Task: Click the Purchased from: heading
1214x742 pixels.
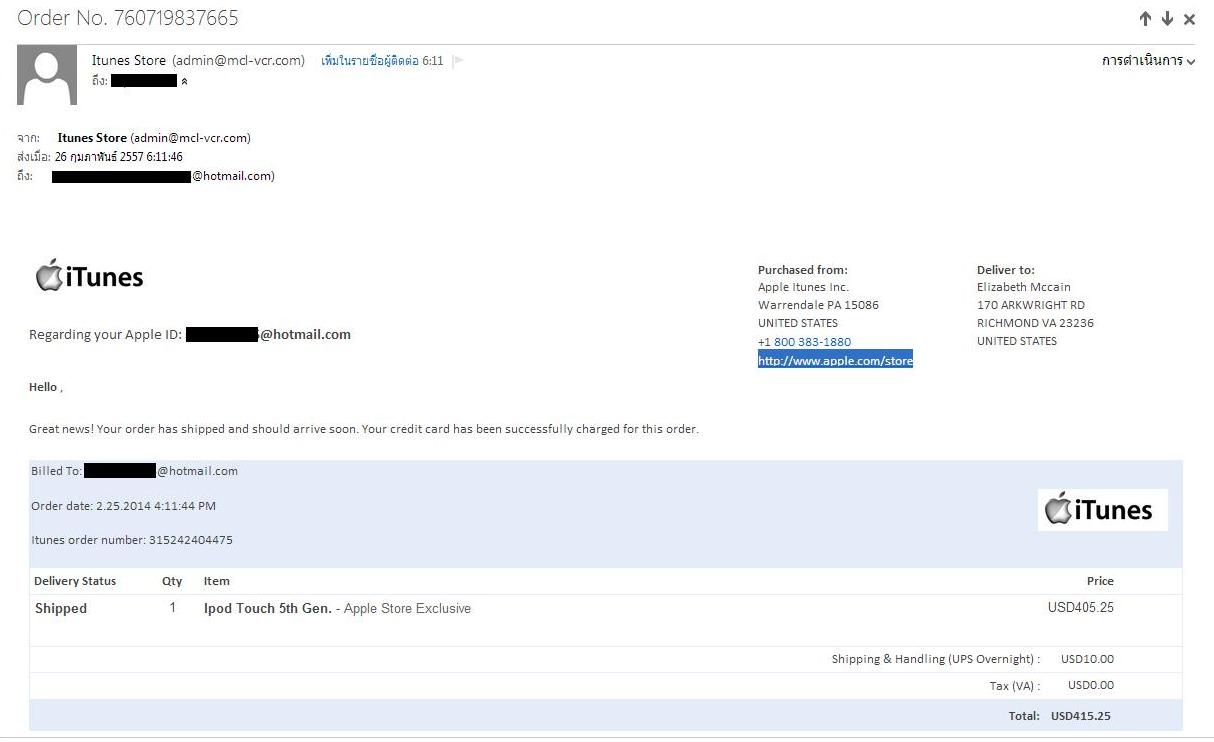Action: click(x=803, y=270)
